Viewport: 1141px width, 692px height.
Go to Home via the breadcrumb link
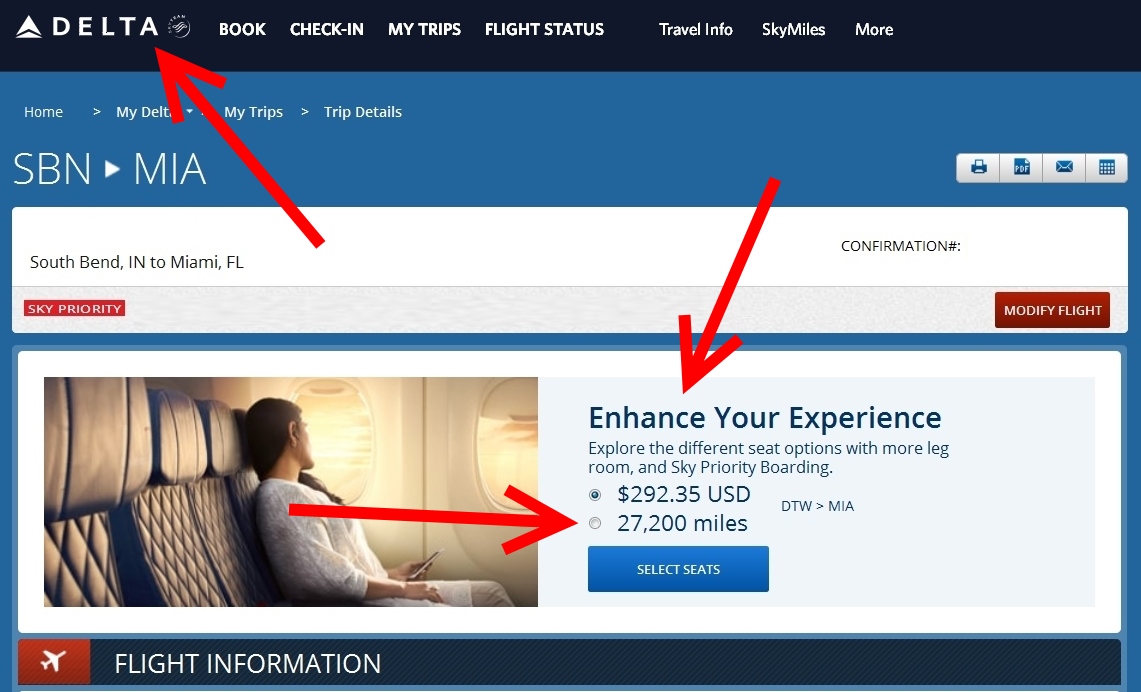(x=43, y=112)
